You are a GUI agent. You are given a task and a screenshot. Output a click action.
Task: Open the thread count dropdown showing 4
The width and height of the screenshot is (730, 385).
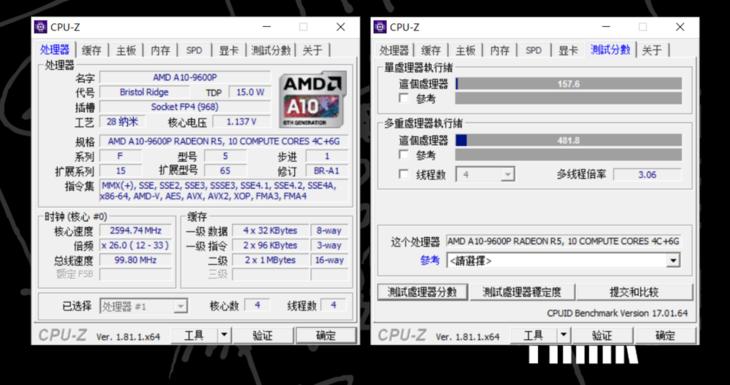tap(485, 175)
